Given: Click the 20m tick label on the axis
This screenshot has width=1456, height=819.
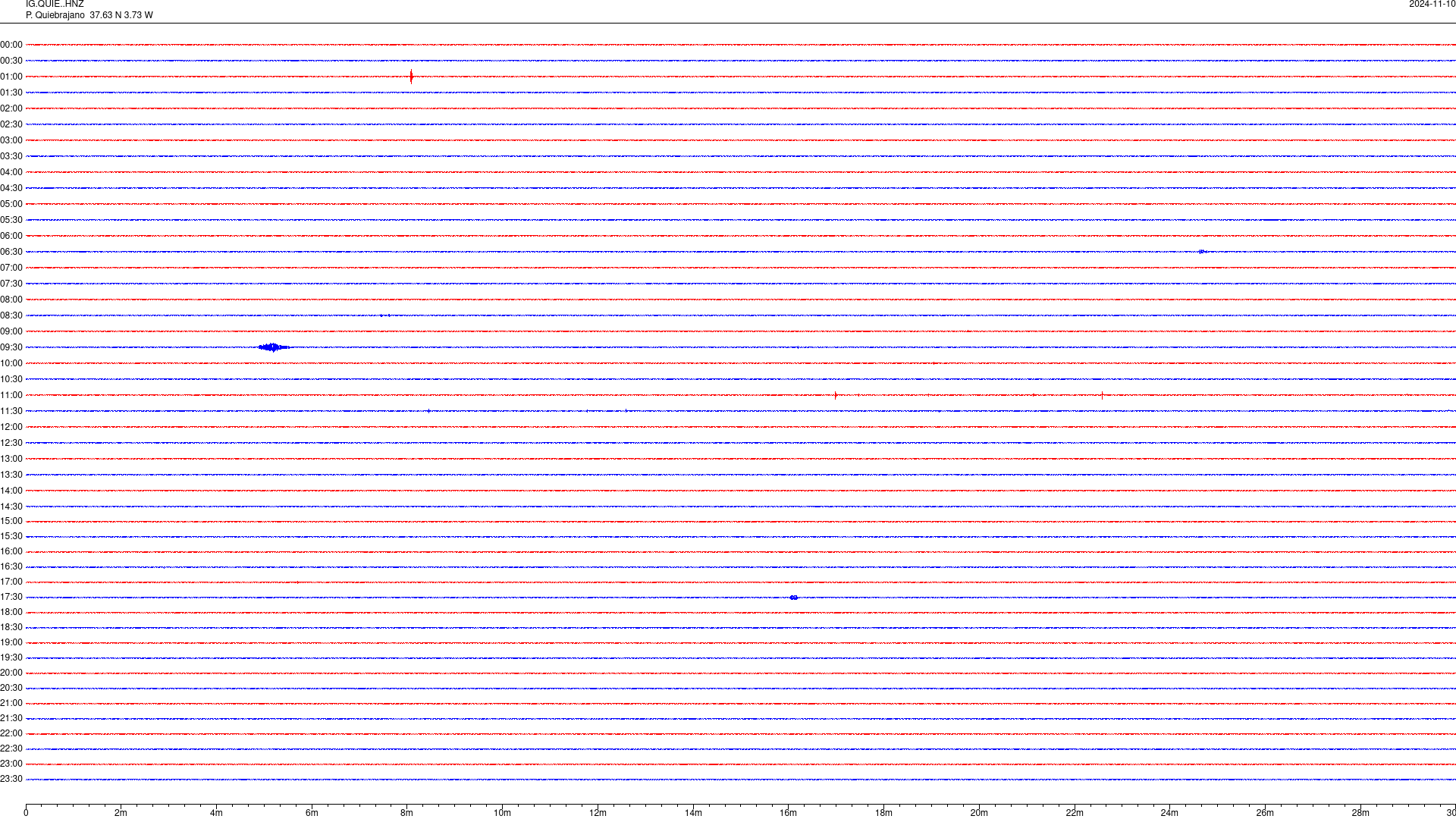Looking at the screenshot, I should coord(979,813).
